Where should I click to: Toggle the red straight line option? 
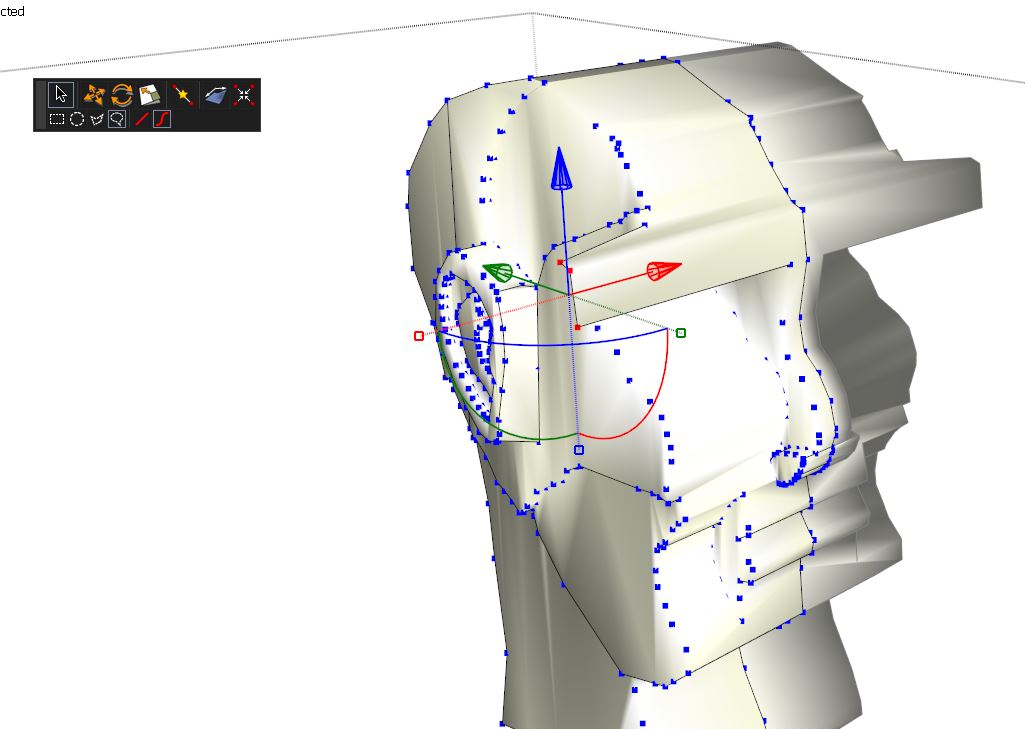point(142,119)
